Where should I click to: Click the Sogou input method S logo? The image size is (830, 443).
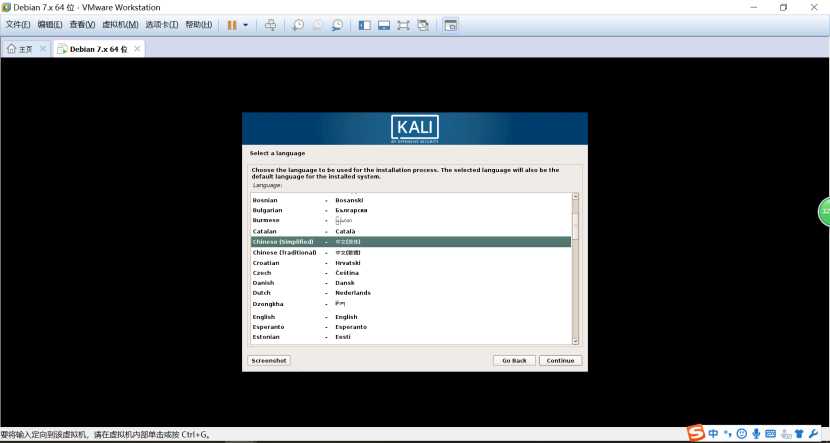tap(696, 433)
